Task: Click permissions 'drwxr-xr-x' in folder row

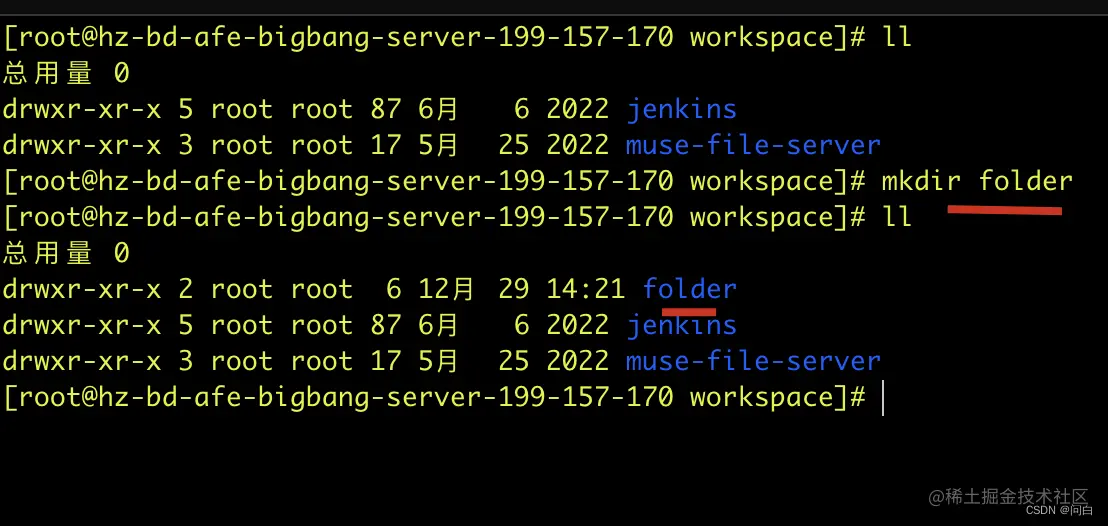Action: coord(81,288)
